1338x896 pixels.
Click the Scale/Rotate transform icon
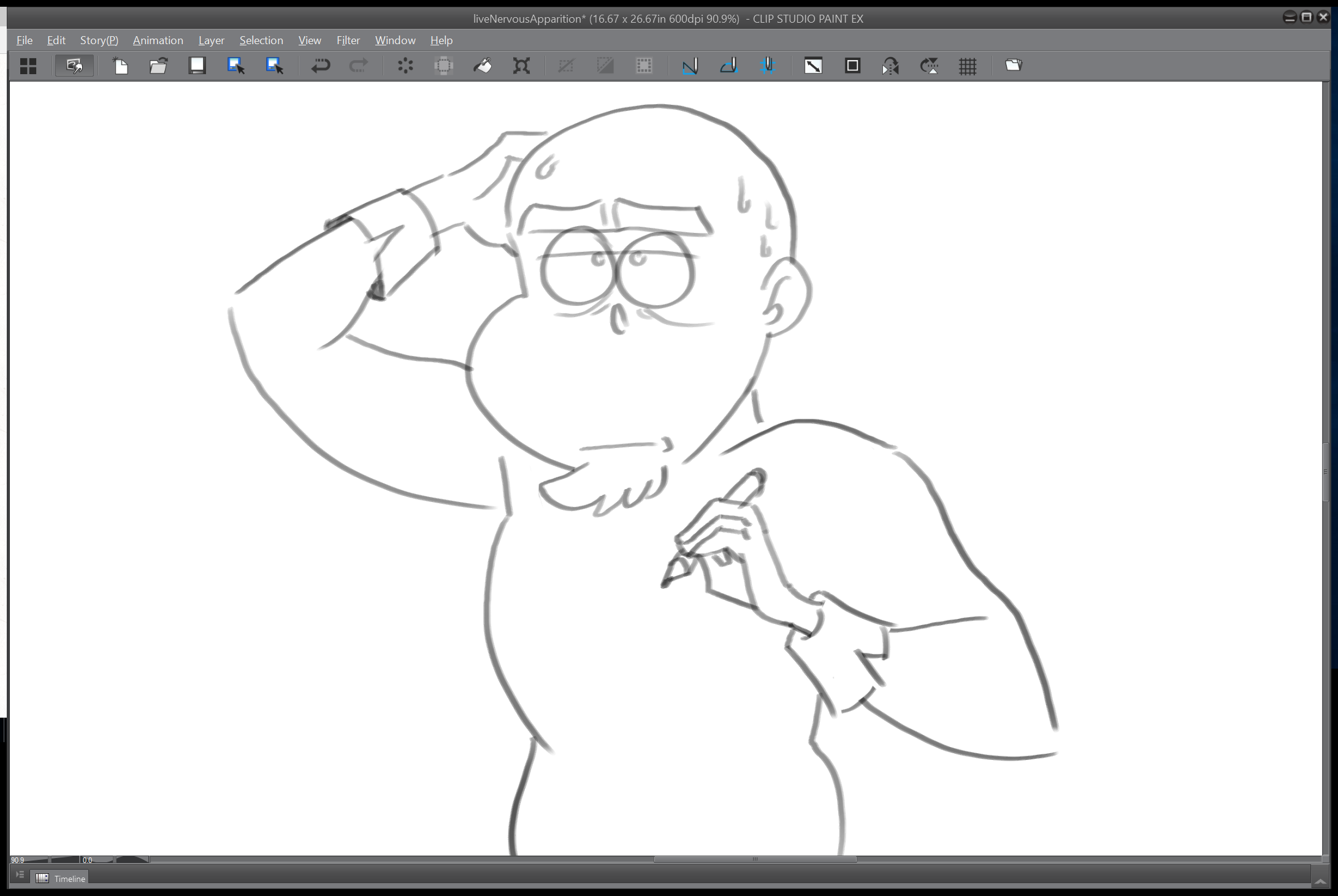click(x=521, y=66)
